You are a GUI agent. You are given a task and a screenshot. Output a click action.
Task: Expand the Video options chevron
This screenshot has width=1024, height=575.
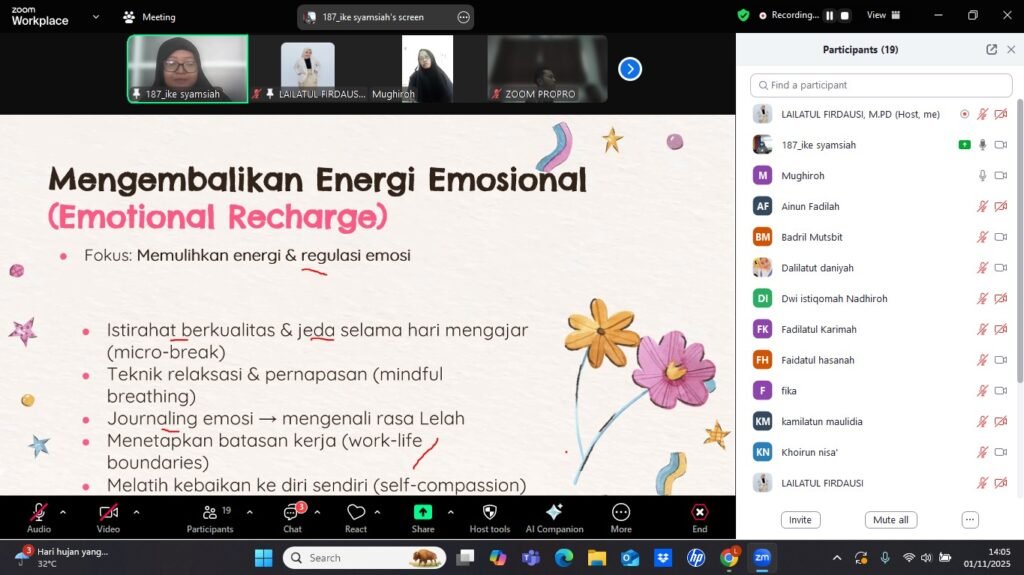point(136,512)
